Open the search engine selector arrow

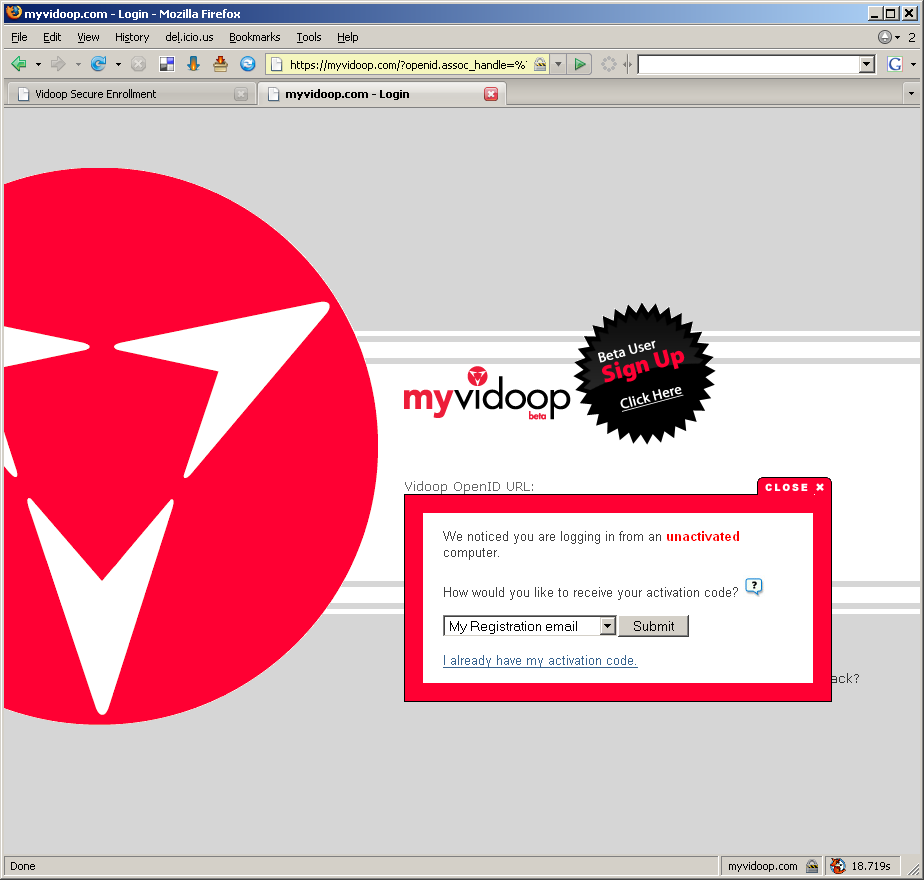[913, 64]
